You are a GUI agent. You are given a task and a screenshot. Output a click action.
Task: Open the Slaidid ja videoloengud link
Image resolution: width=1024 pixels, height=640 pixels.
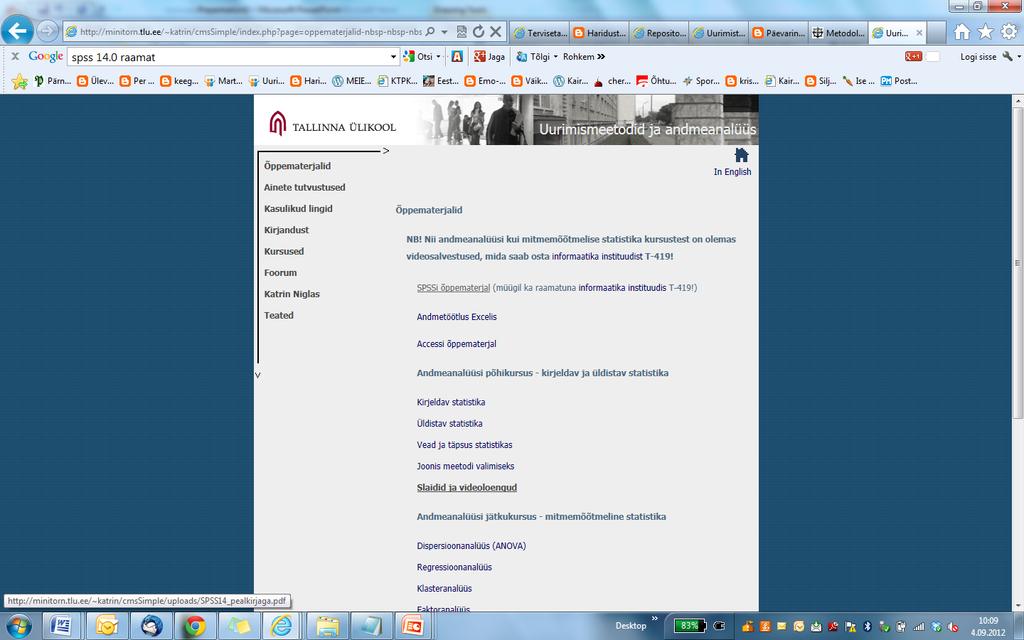467,488
